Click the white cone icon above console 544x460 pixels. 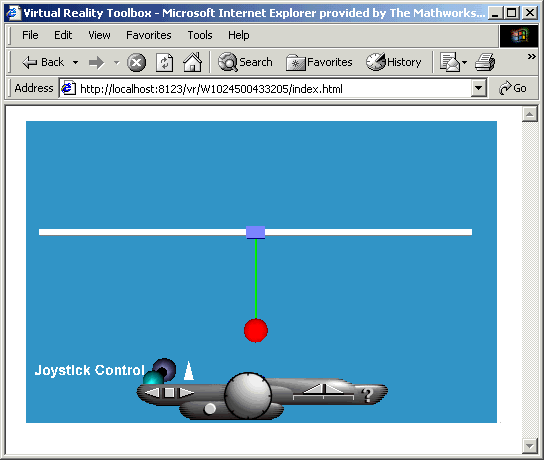(x=189, y=371)
